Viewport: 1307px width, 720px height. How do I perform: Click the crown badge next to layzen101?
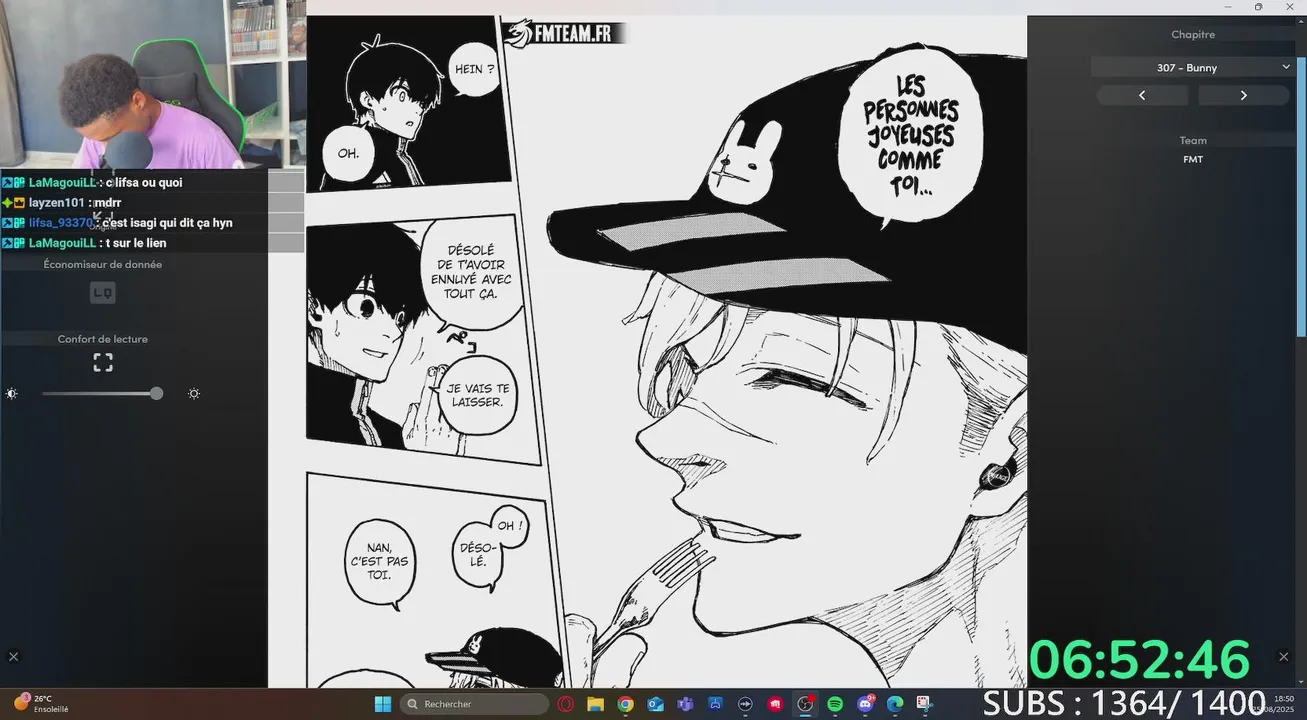[x=19, y=203]
